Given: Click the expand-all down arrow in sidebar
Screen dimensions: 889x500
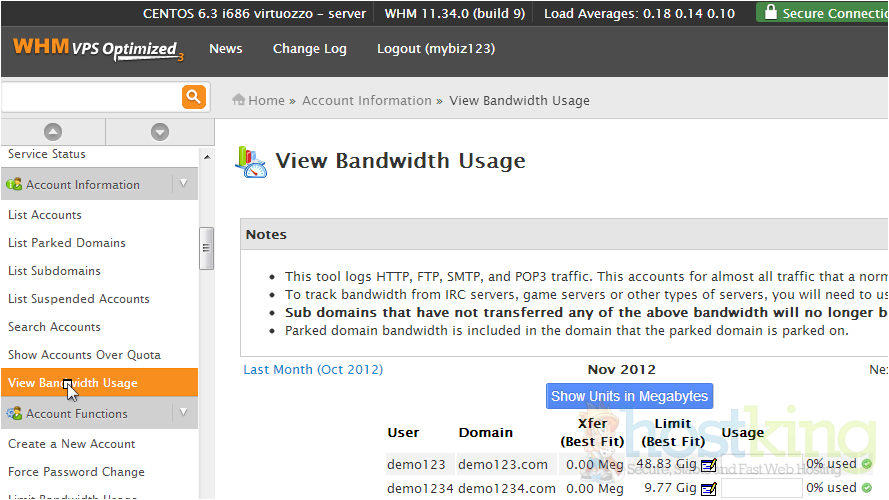Looking at the screenshot, I should click(160, 132).
